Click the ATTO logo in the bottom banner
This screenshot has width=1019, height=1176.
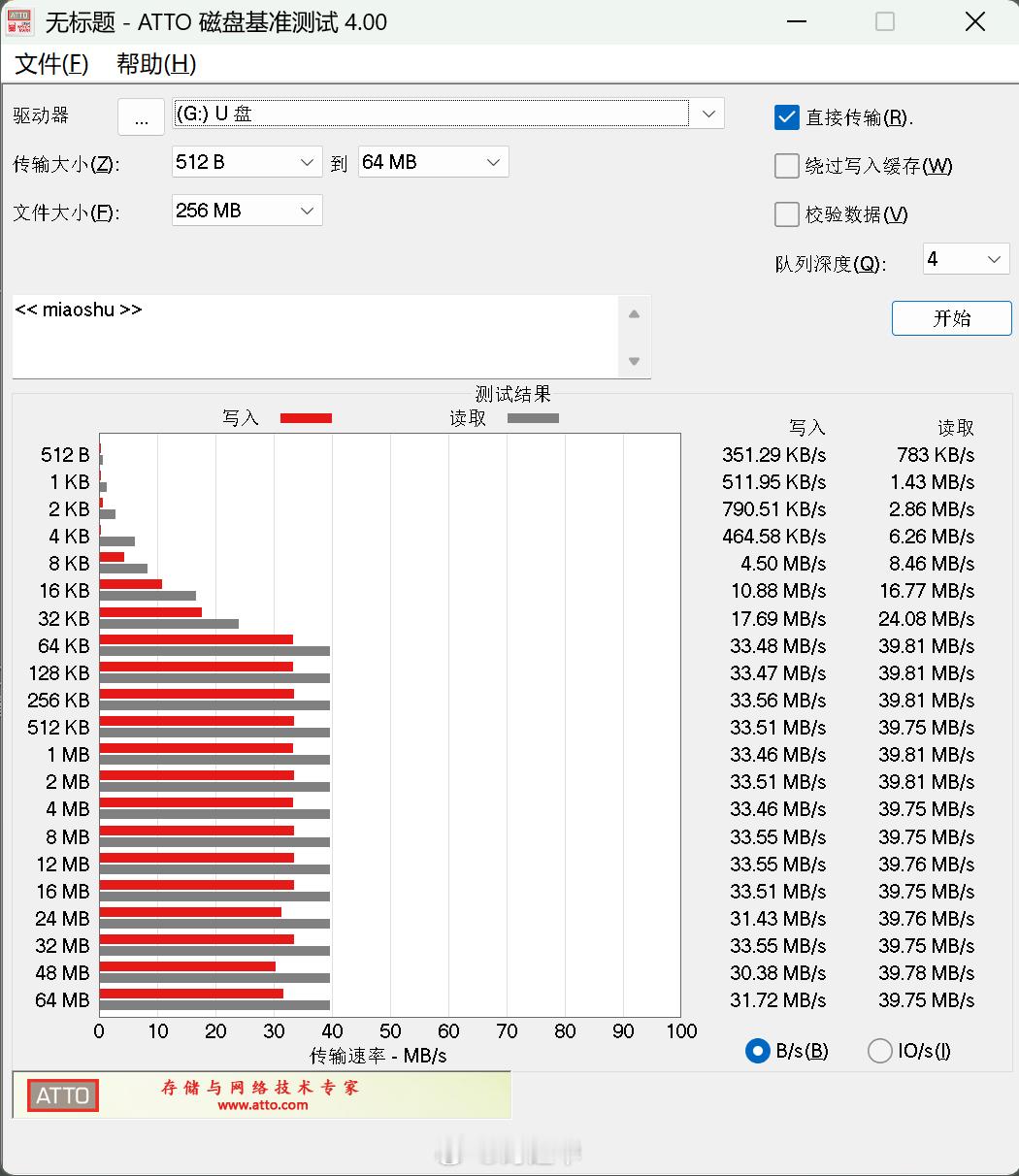pos(61,1095)
